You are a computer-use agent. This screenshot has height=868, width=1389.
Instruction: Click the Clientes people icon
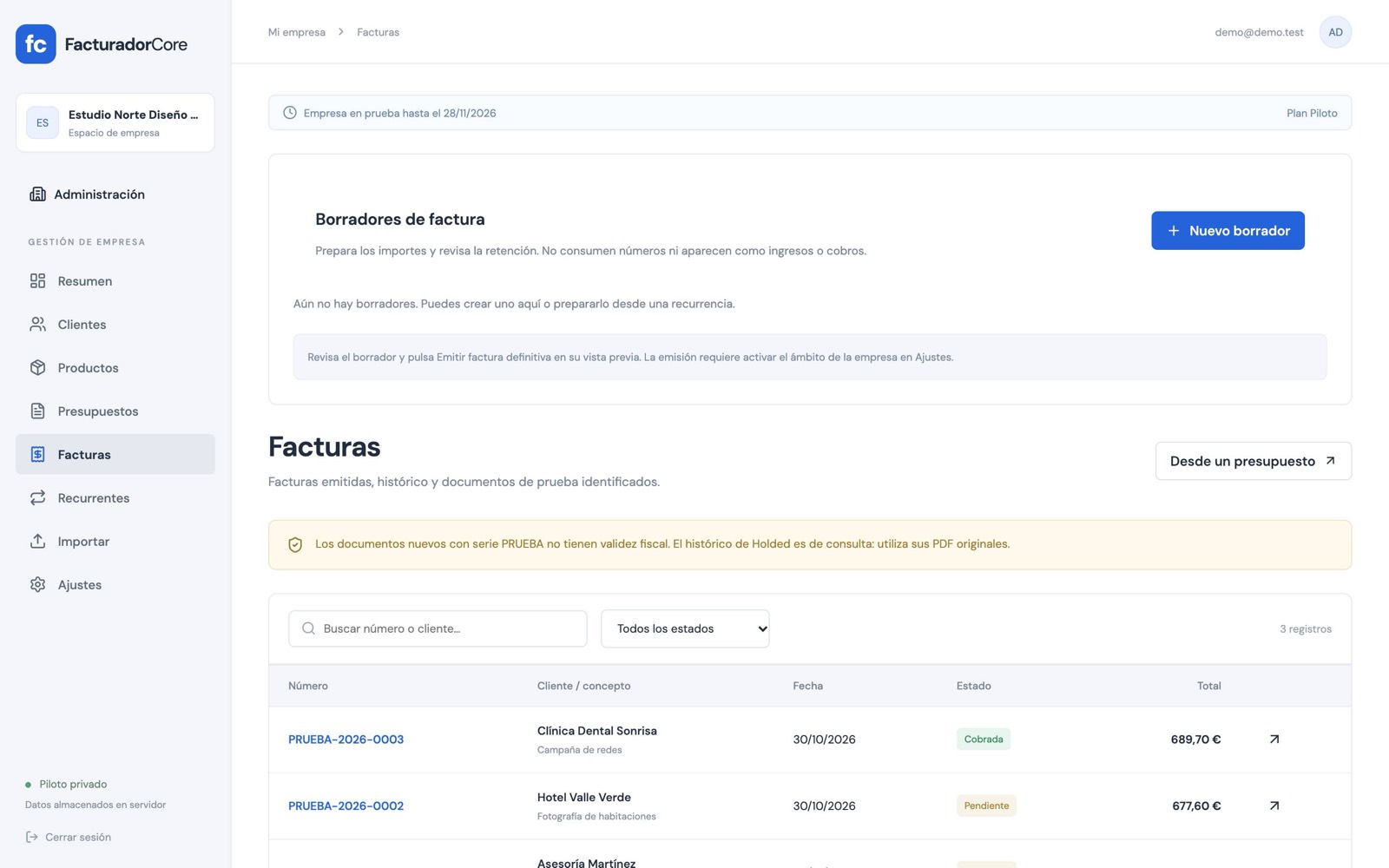pyautogui.click(x=37, y=324)
